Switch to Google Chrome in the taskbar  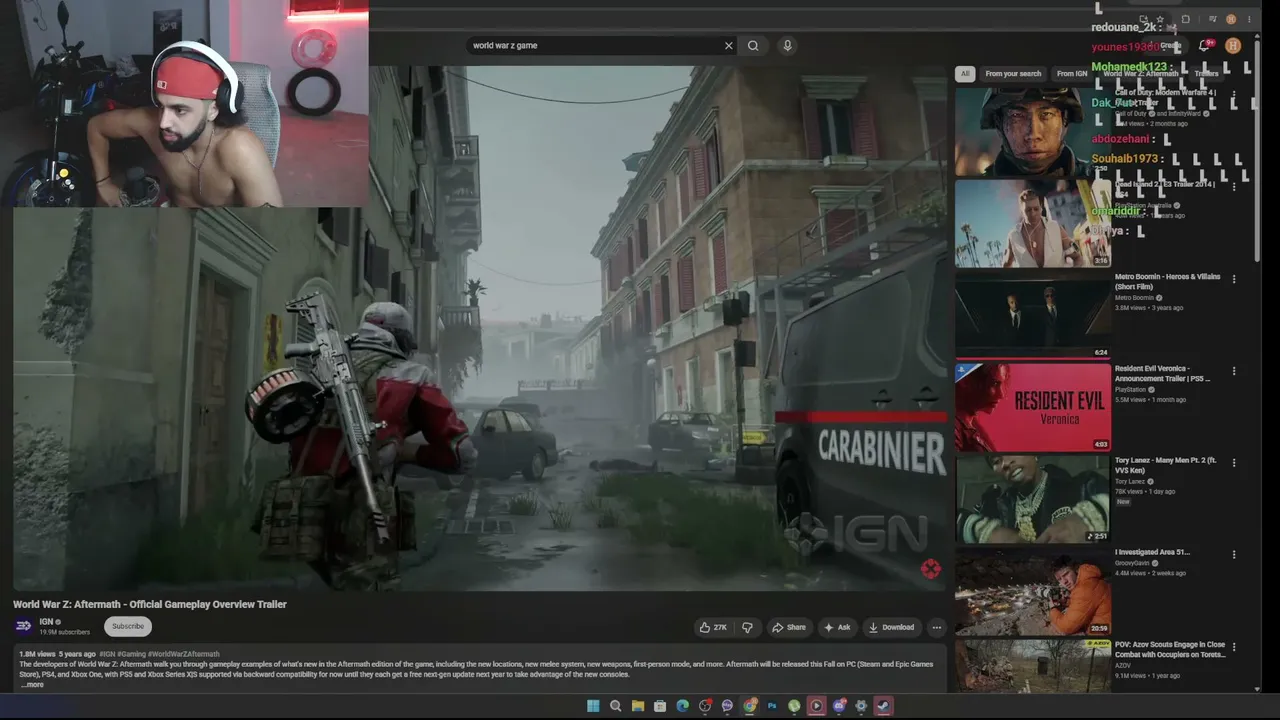click(750, 706)
